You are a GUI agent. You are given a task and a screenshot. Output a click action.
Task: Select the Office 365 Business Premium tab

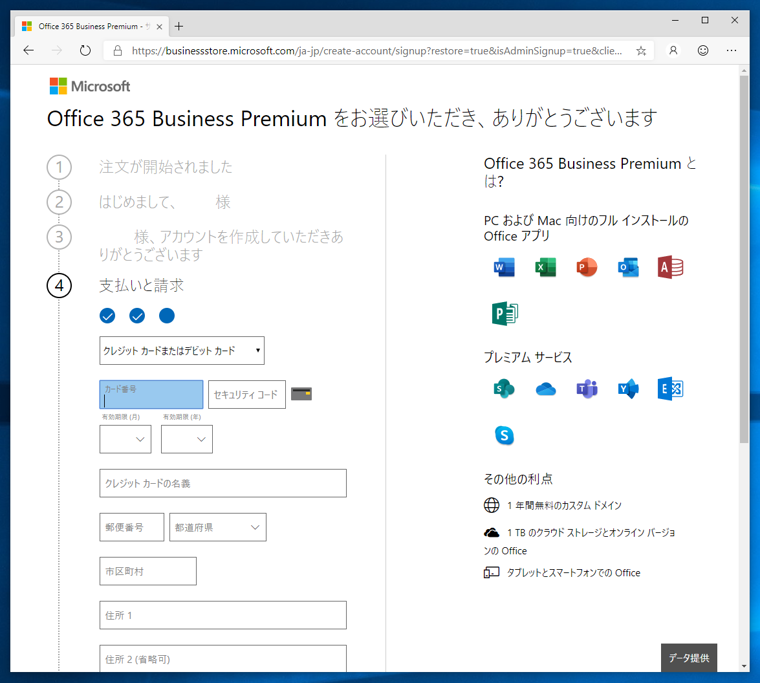(92, 26)
